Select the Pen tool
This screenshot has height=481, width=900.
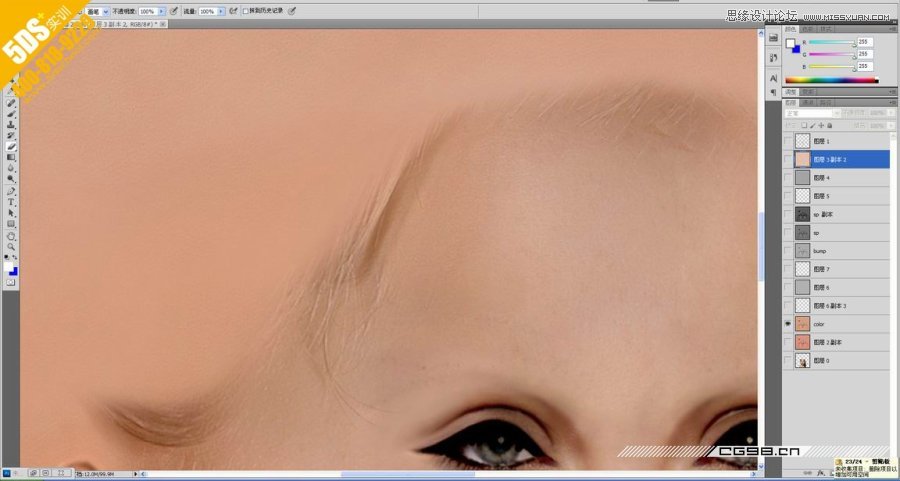click(11, 191)
